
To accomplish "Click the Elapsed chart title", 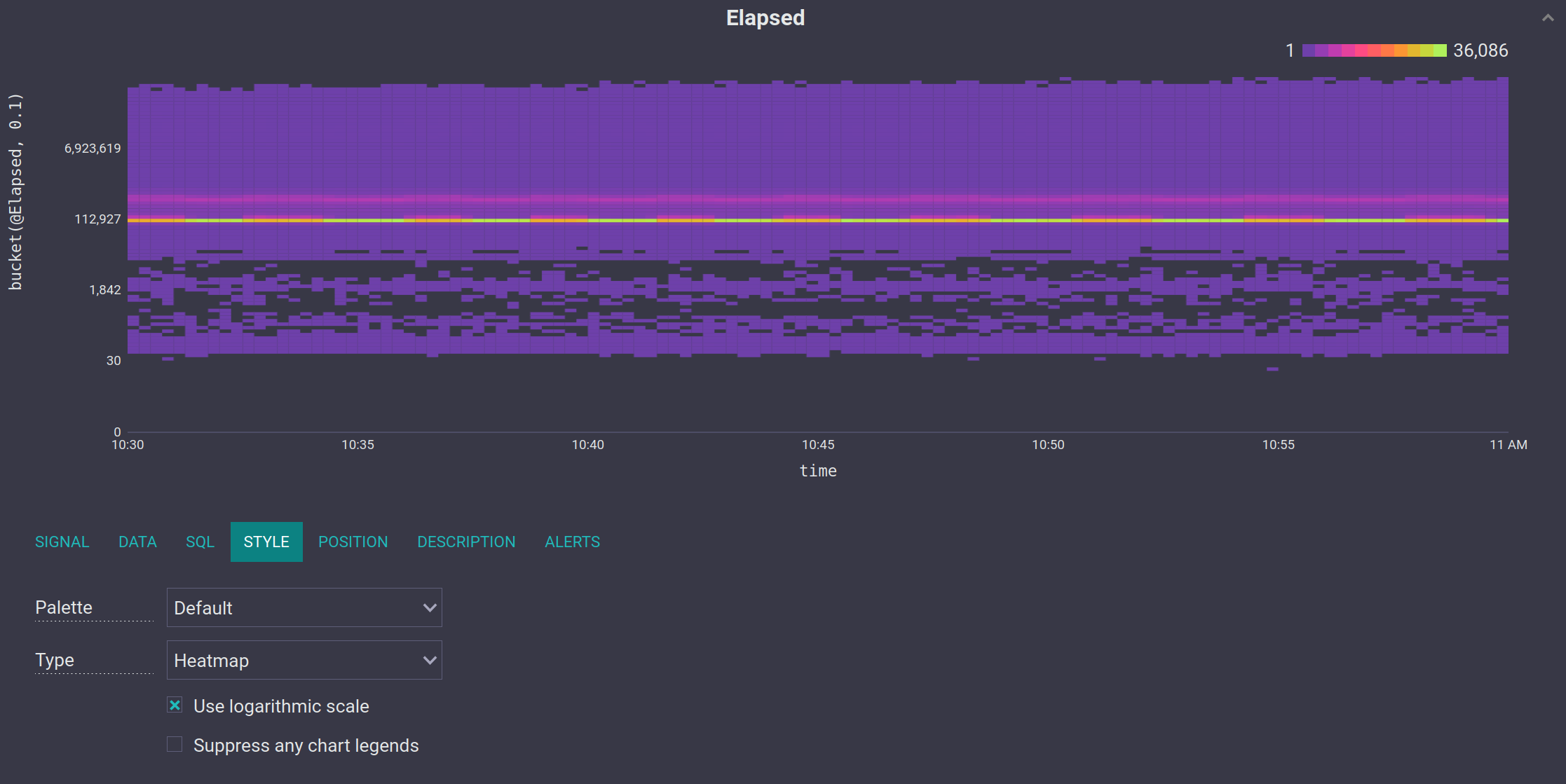I will pos(765,18).
